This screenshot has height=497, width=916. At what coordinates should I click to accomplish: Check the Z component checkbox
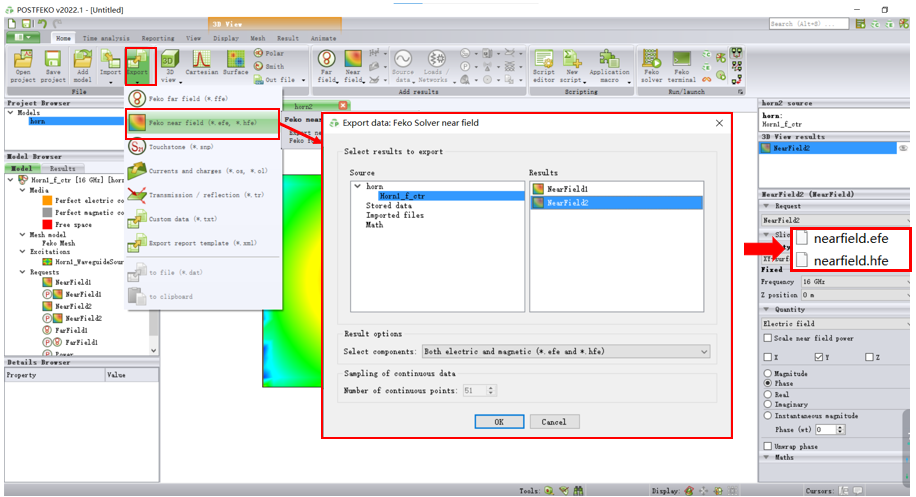click(x=869, y=357)
